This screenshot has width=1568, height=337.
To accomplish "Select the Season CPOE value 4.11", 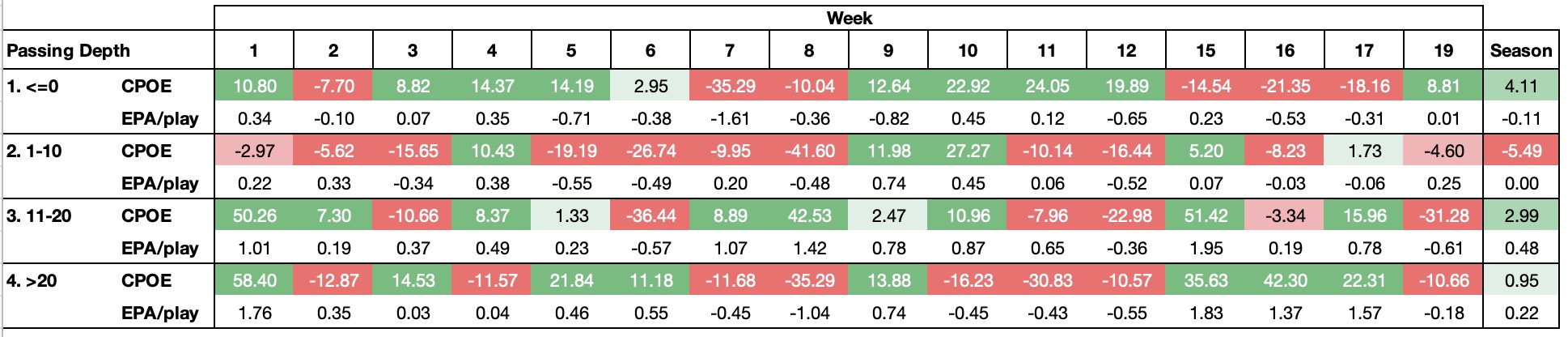I will click(x=1521, y=86).
